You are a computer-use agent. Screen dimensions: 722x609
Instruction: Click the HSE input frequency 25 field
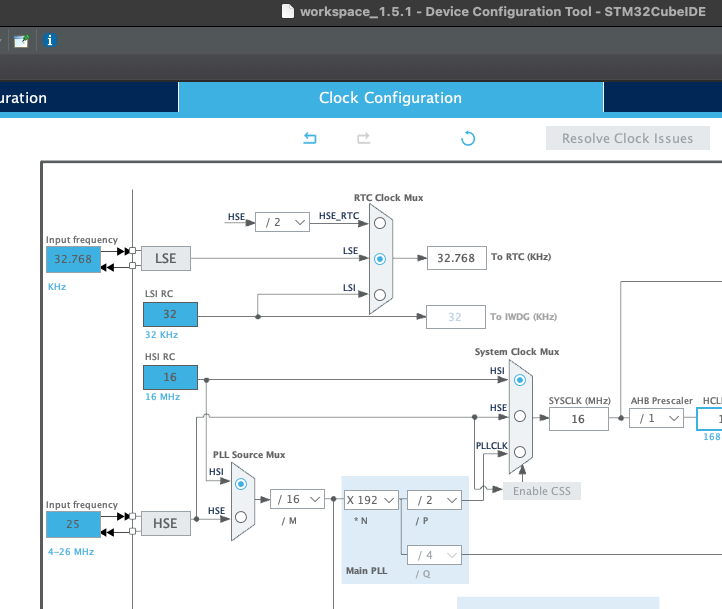(x=73, y=524)
